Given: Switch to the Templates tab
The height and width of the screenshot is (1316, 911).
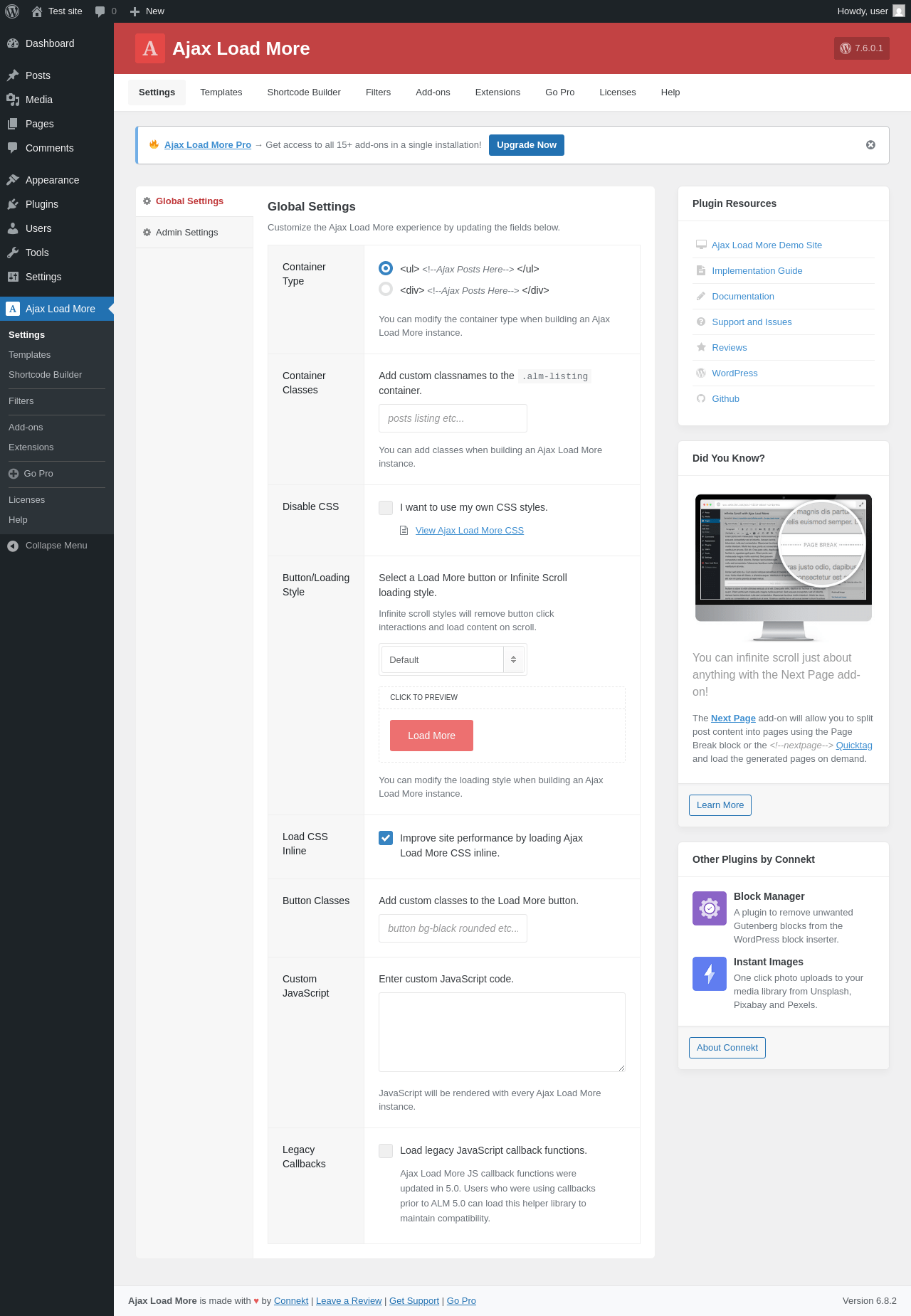Looking at the screenshot, I should (221, 92).
